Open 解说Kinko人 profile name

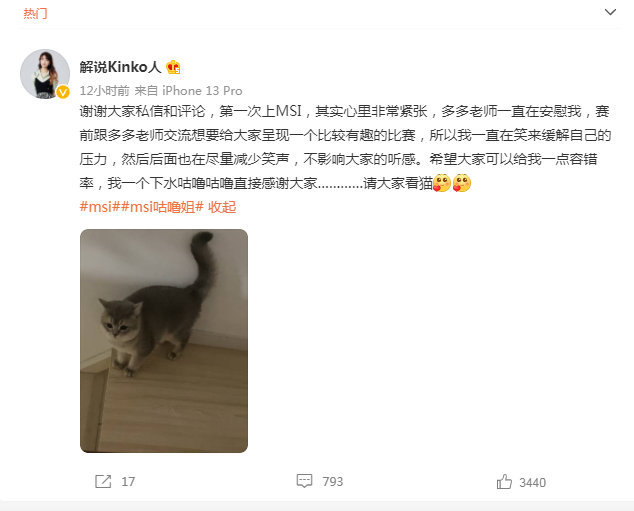coord(120,67)
